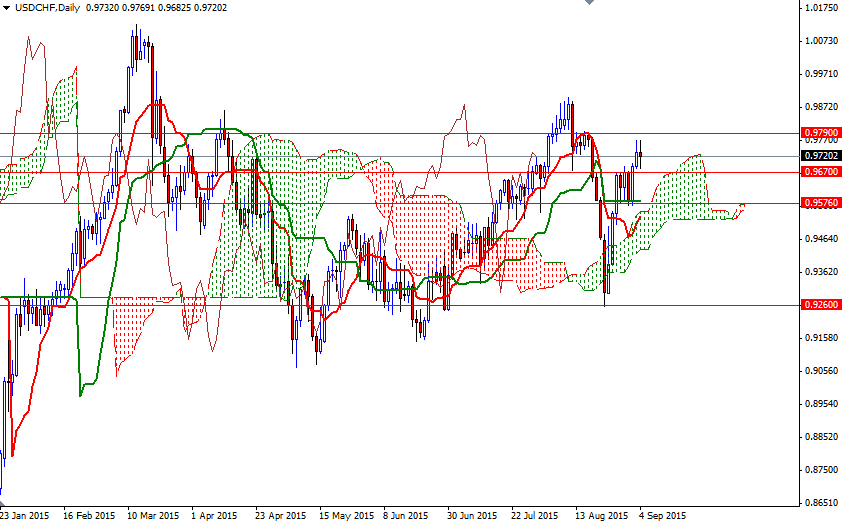Click the 0.99710 price scale value
The width and height of the screenshot is (842, 523).
[822, 74]
